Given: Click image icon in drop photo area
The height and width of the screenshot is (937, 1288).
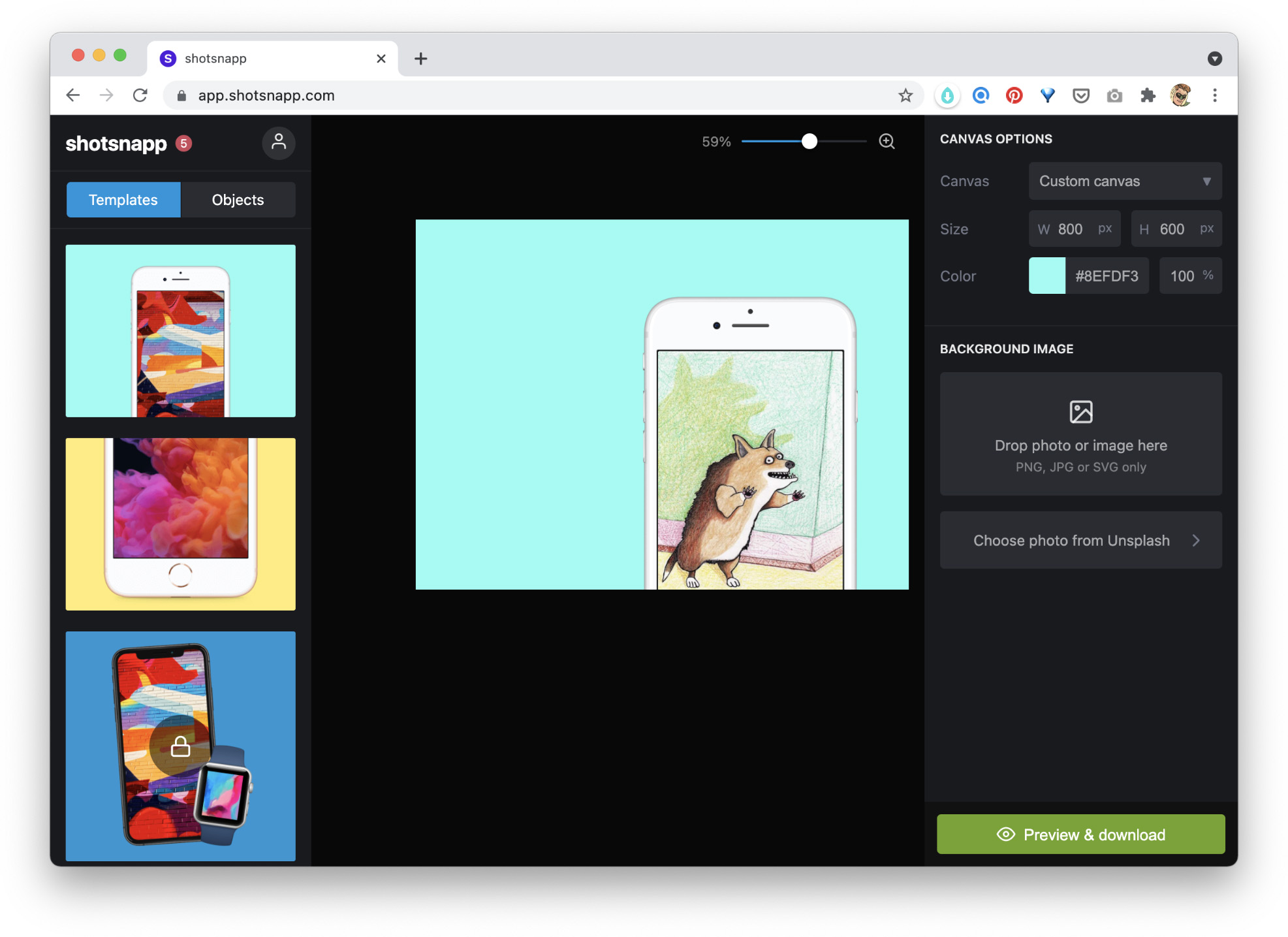Looking at the screenshot, I should [1081, 412].
